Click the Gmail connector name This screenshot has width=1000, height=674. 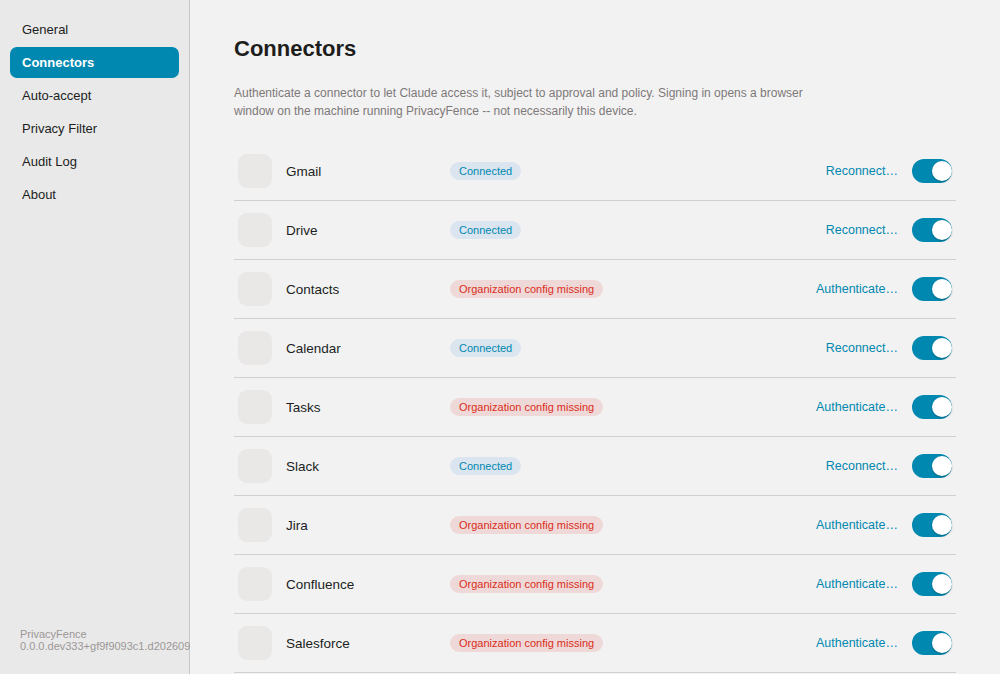click(304, 172)
